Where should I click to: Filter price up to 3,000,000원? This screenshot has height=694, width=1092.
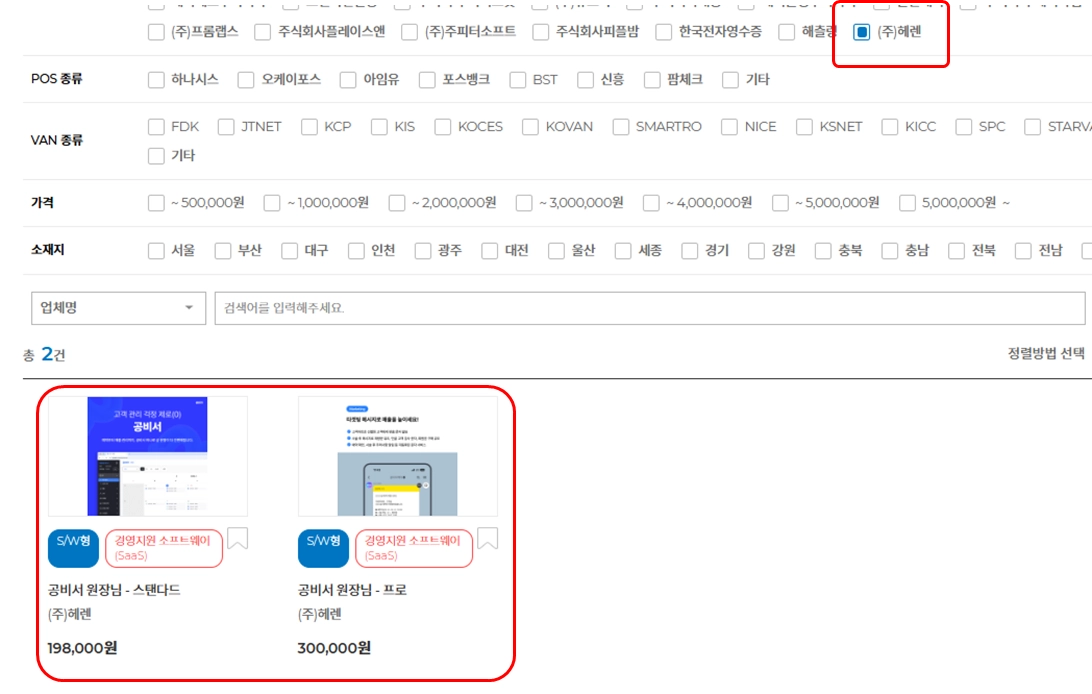pyautogui.click(x=524, y=203)
